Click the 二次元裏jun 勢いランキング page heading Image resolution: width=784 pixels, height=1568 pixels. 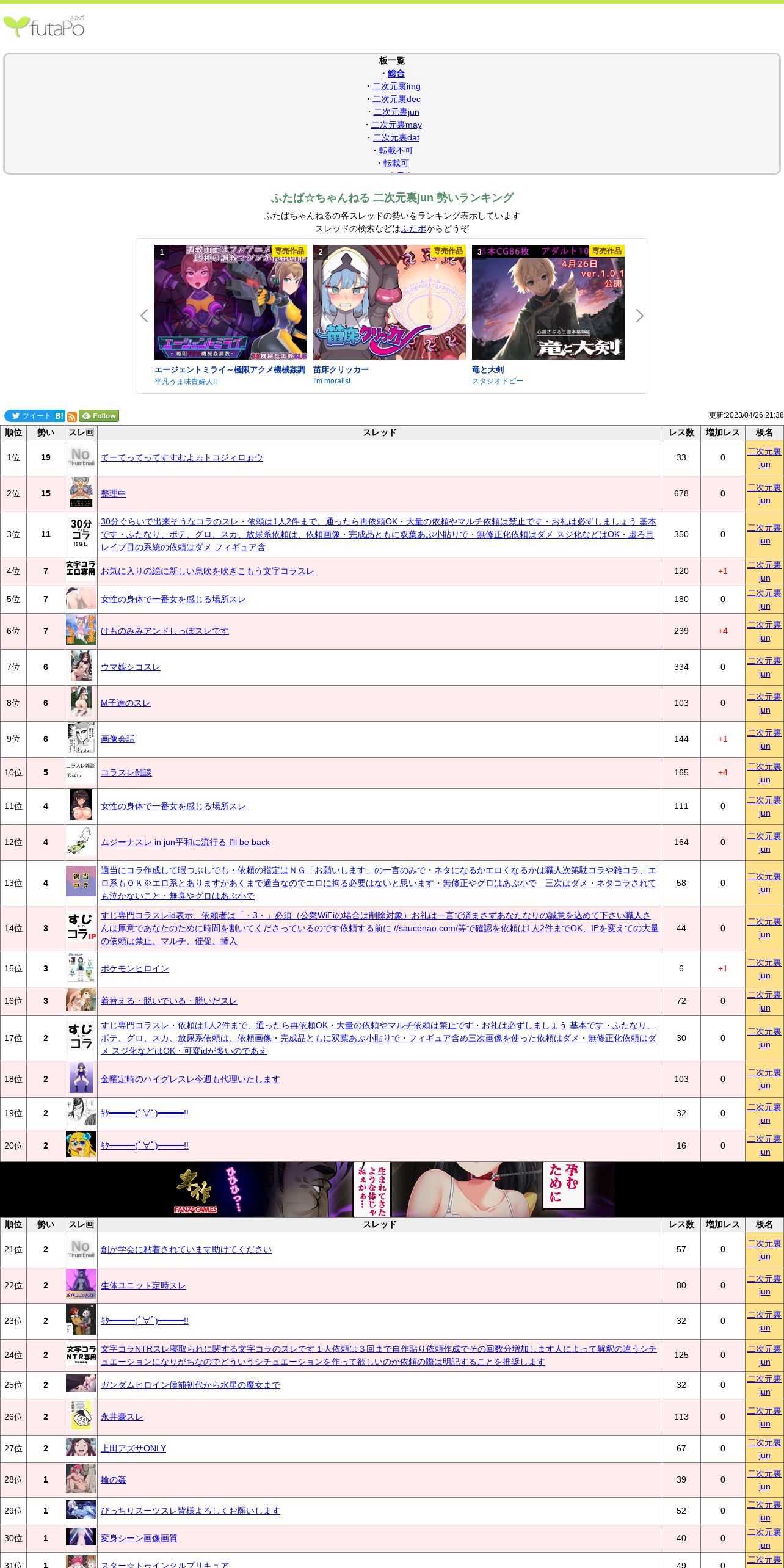pyautogui.click(x=392, y=198)
